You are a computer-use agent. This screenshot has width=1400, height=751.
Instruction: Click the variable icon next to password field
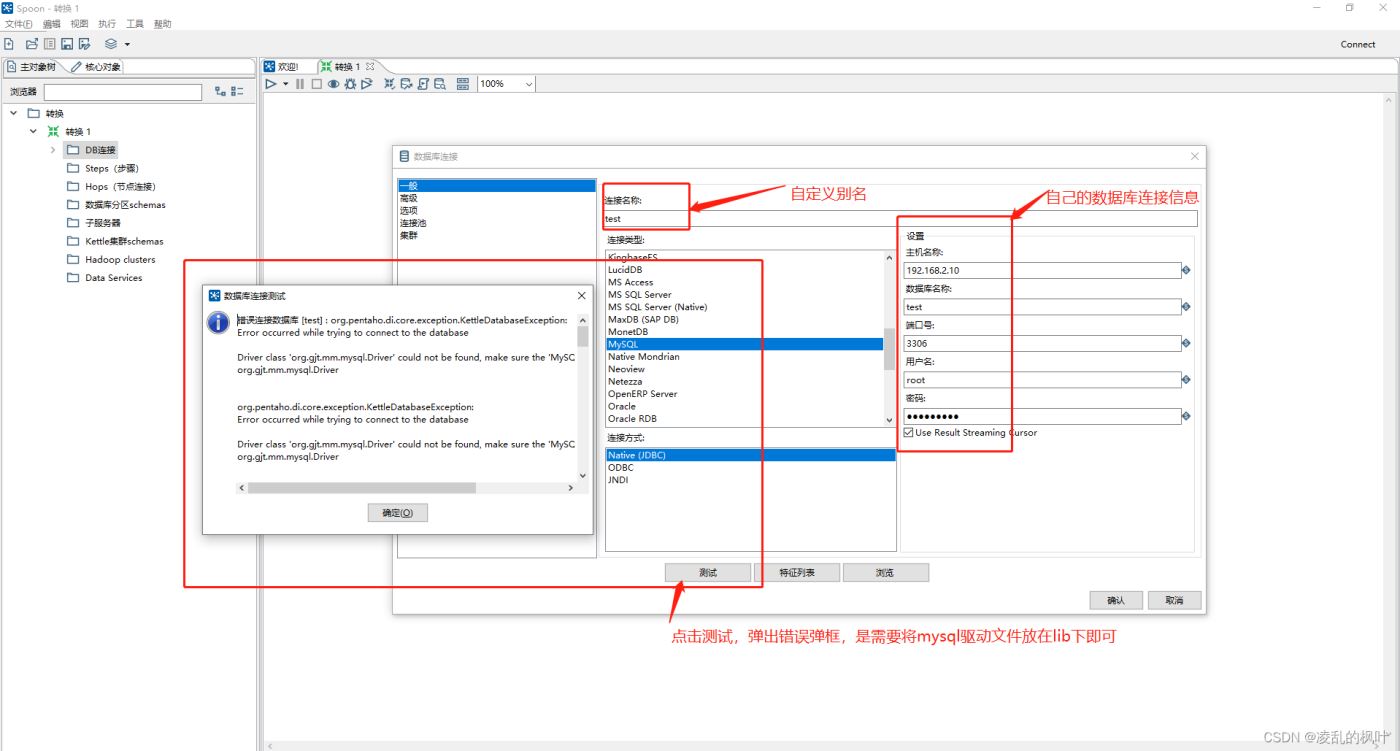click(1187, 416)
